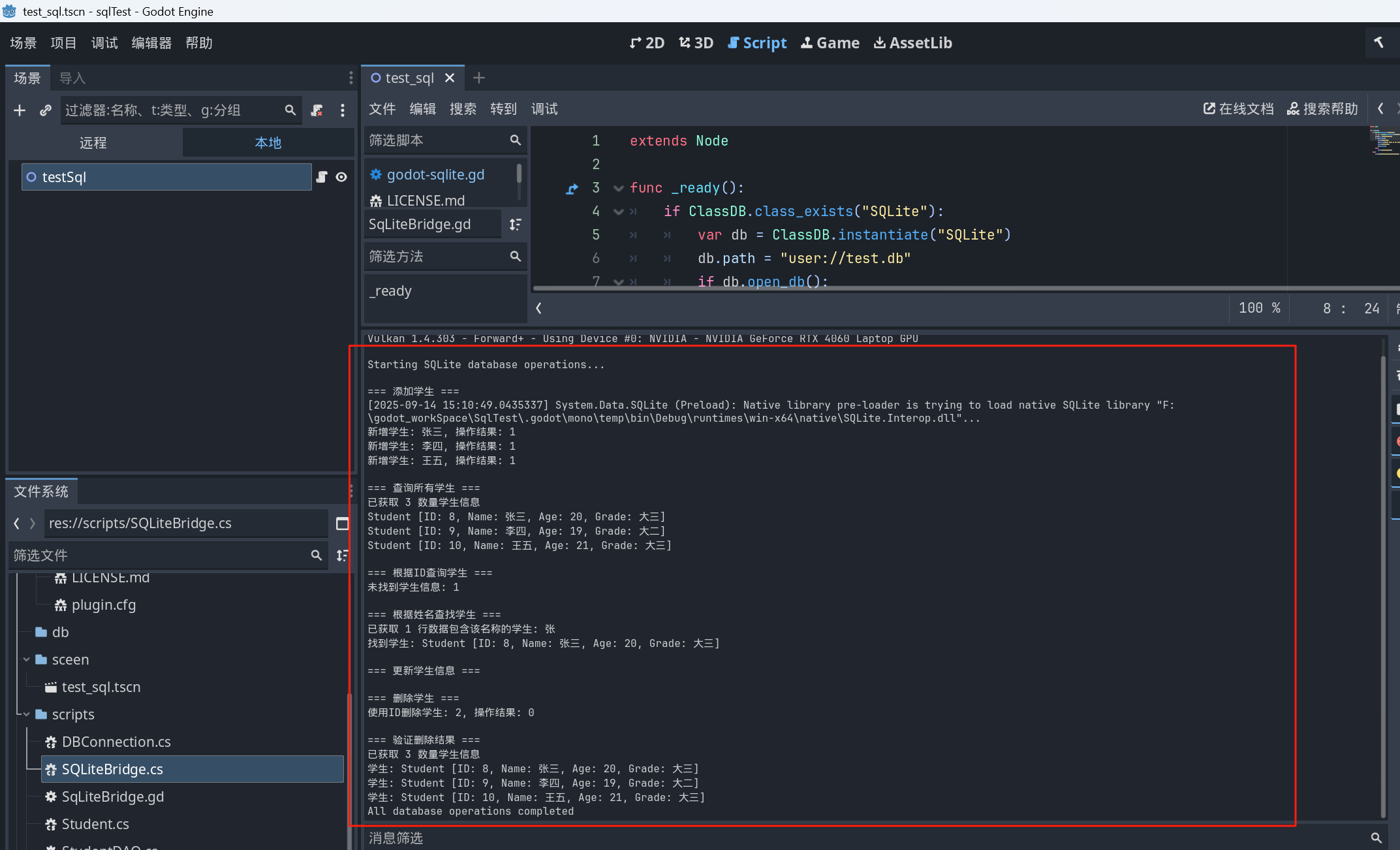Screen dimensions: 1400x850
Task: Close the test_sql scene tab
Action: [x=450, y=78]
